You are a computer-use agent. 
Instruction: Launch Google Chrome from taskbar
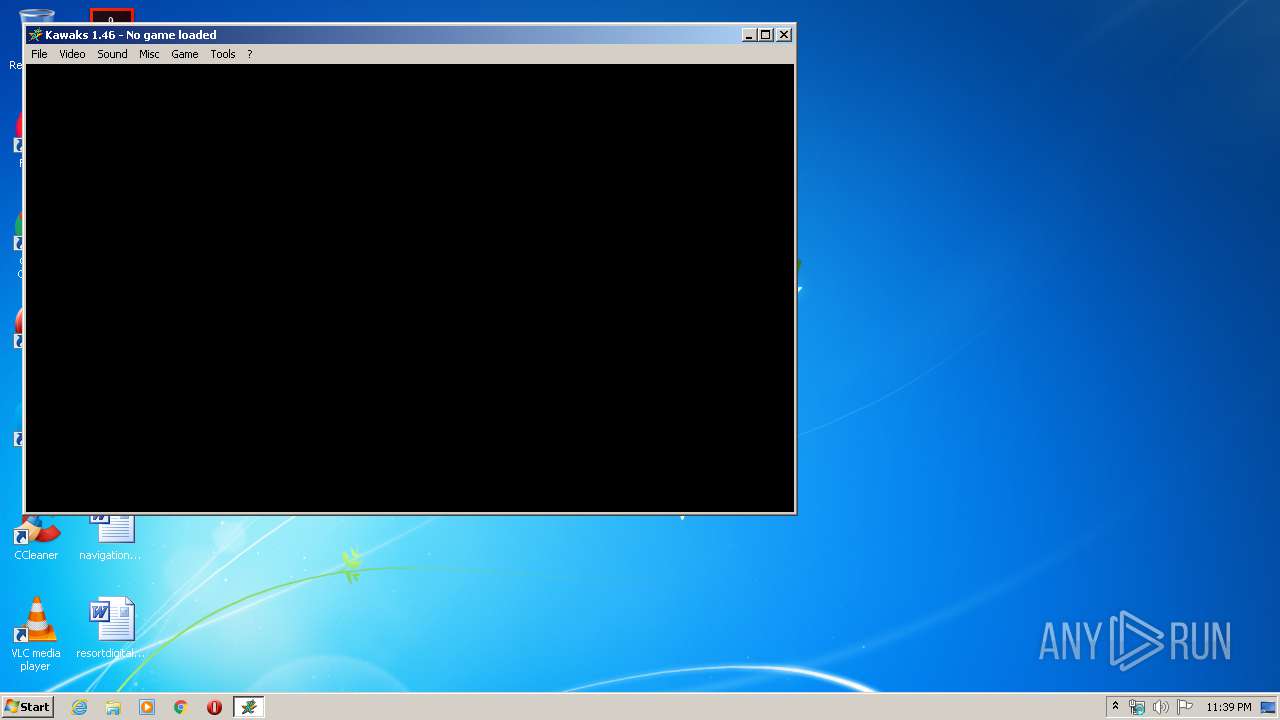[x=181, y=707]
